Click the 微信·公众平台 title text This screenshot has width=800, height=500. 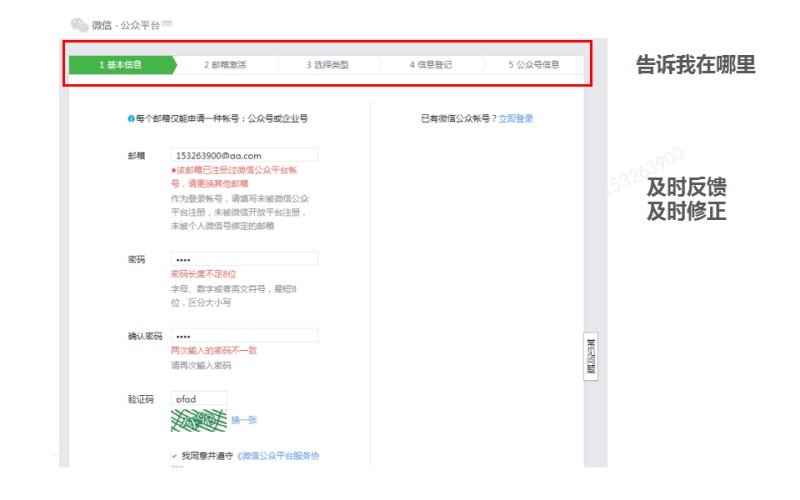(x=126, y=25)
